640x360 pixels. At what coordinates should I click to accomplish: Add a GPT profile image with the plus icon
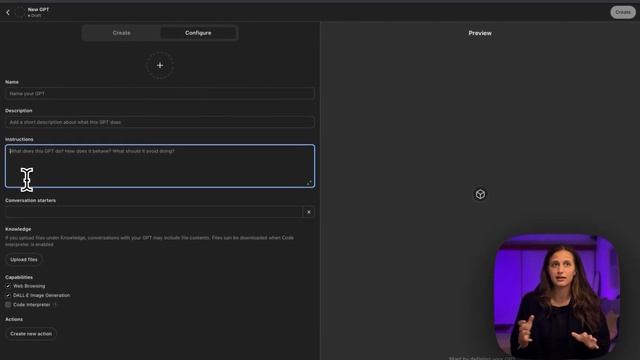[x=160, y=65]
